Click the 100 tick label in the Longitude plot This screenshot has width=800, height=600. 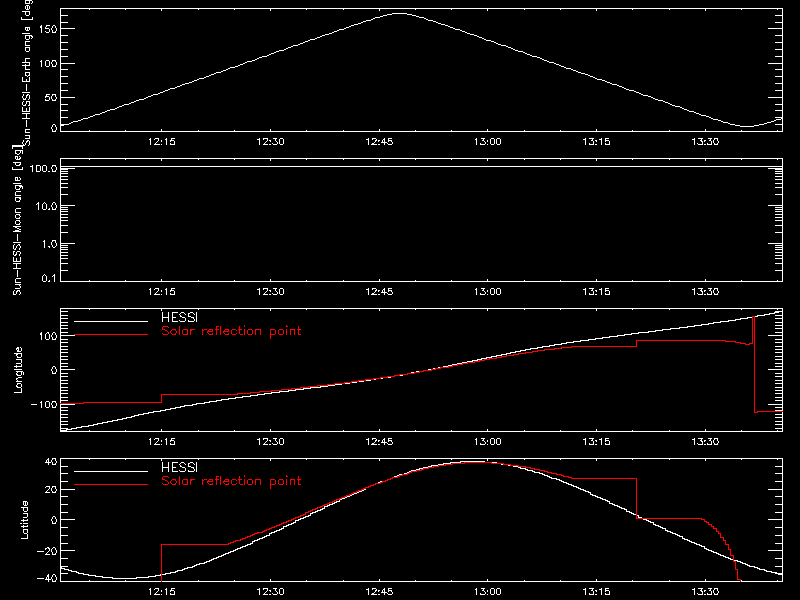[48, 336]
